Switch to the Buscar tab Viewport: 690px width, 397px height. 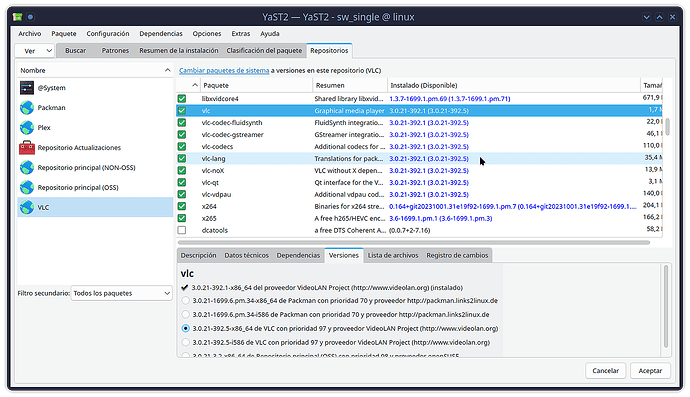click(x=76, y=51)
